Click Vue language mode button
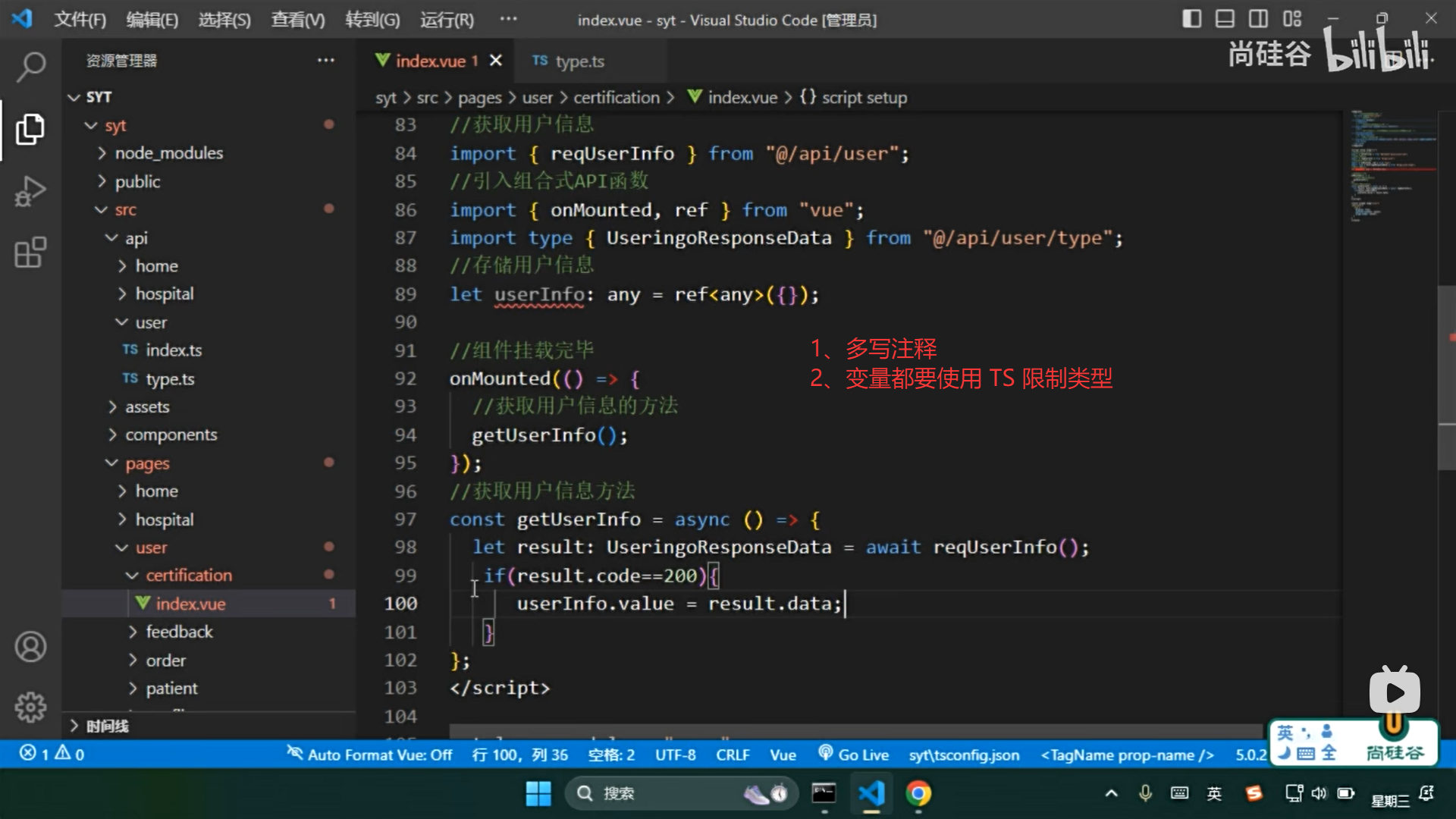 pos(783,755)
